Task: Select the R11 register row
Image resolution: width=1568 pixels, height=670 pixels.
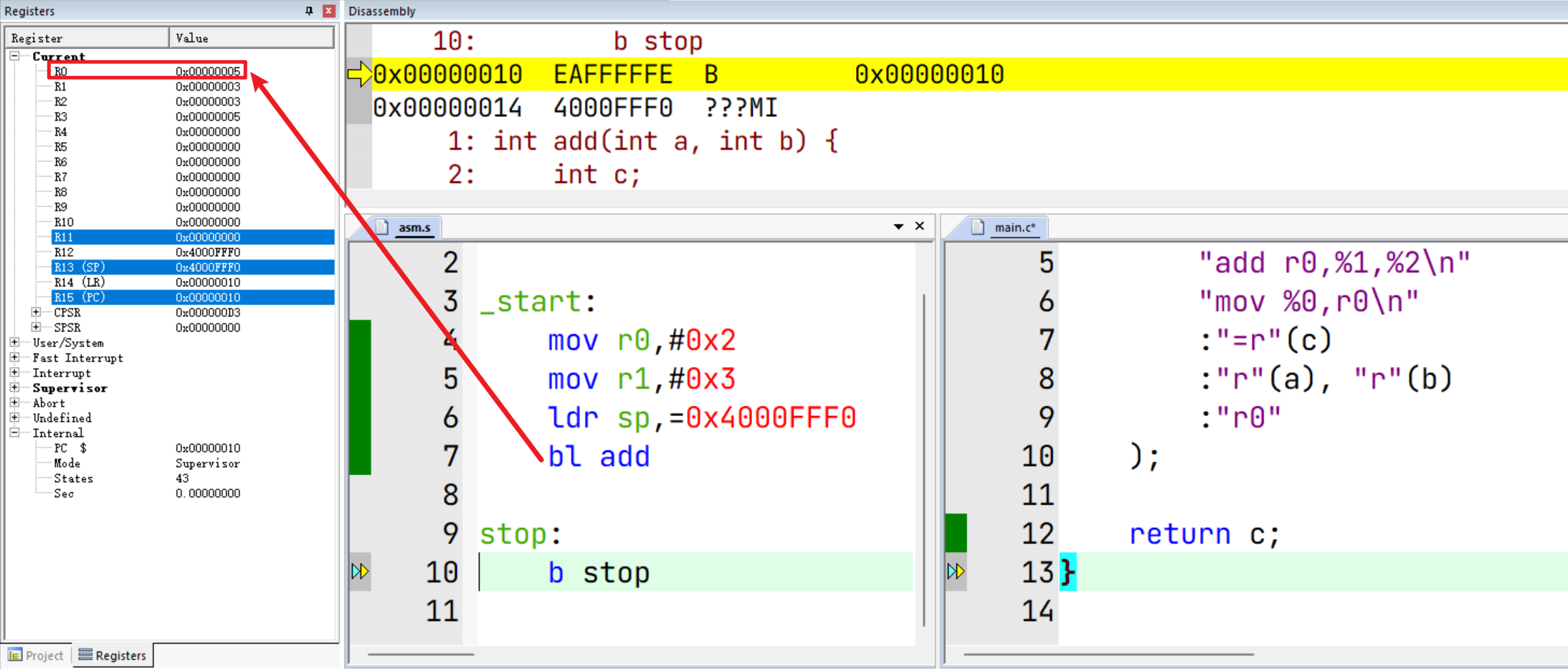Action: click(x=193, y=237)
